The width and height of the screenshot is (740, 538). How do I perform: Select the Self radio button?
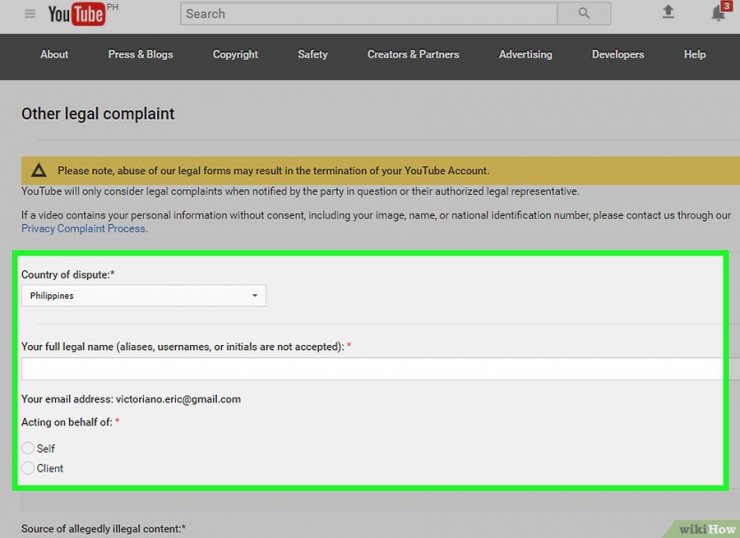(28, 448)
